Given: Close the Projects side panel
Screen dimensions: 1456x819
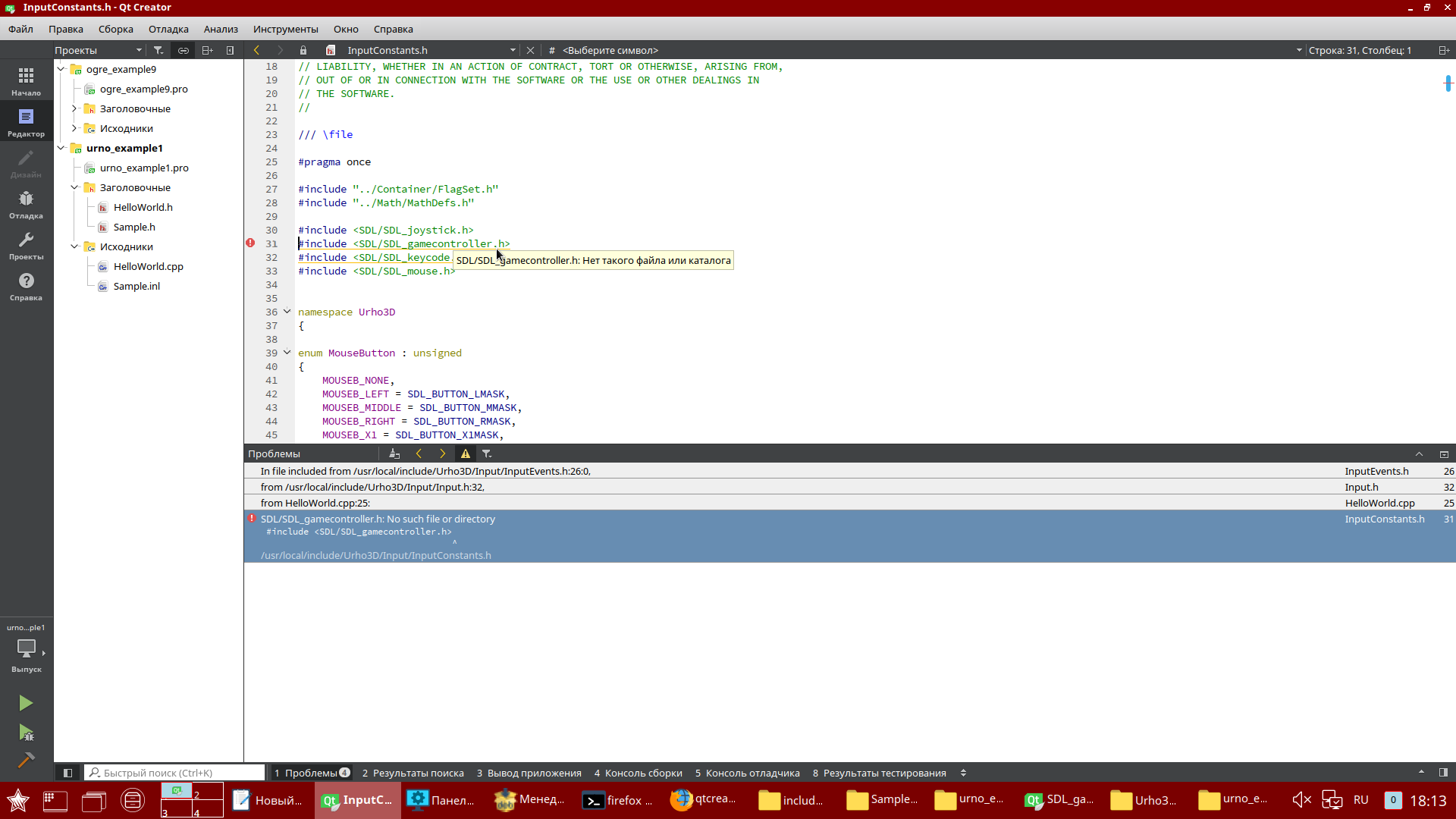Looking at the screenshot, I should (x=230, y=50).
